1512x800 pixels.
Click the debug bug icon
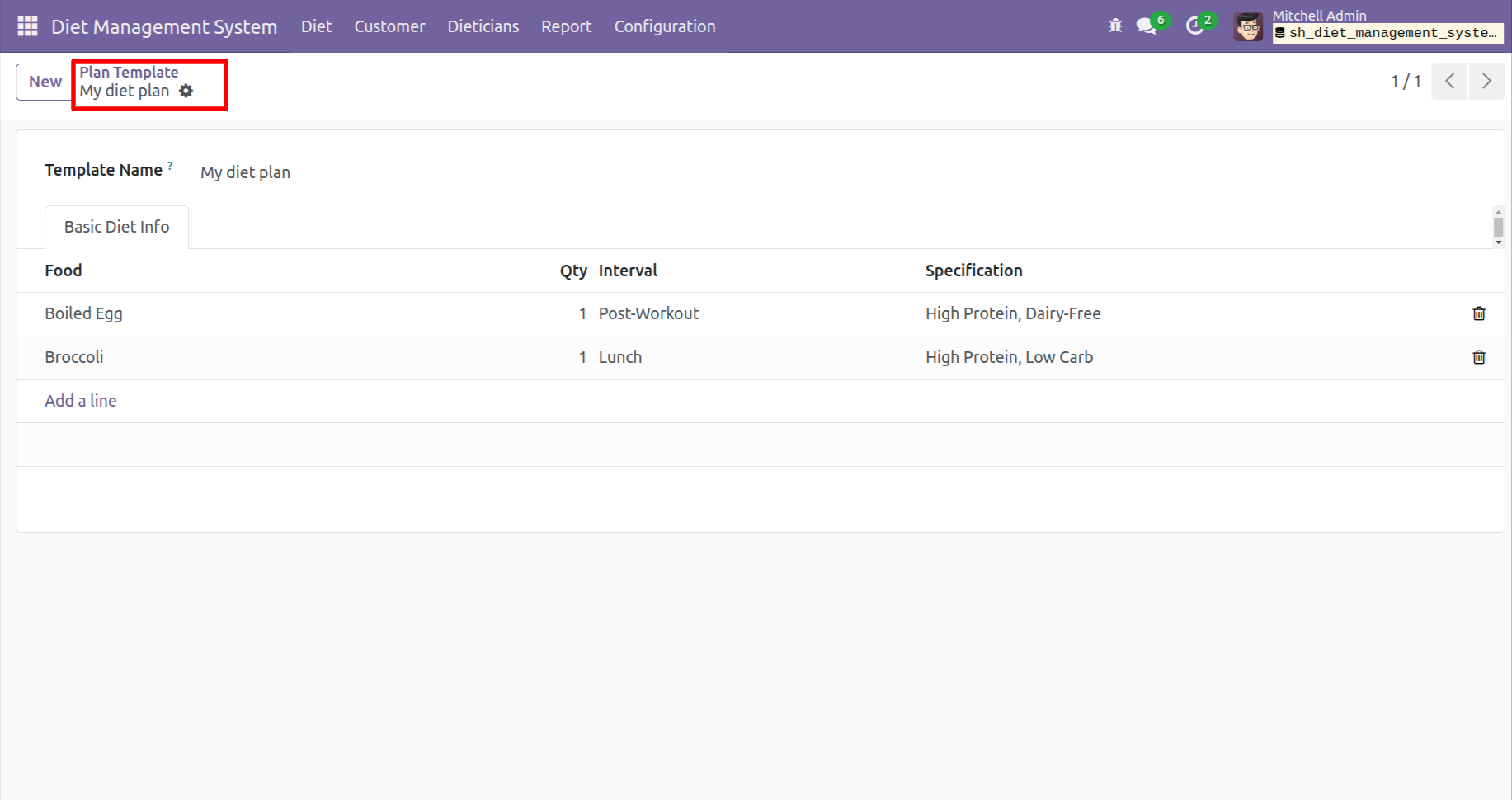(x=1115, y=26)
